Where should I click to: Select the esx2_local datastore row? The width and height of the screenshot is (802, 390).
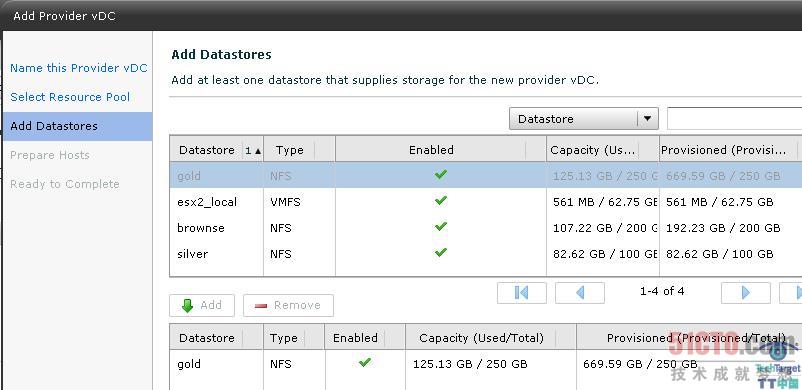coord(485,202)
